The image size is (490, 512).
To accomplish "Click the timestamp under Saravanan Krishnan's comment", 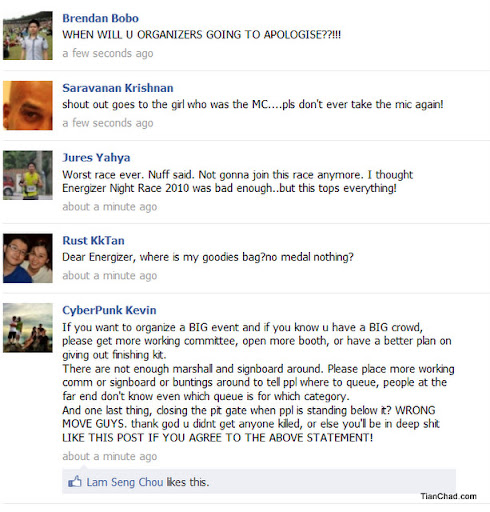I will [108, 123].
